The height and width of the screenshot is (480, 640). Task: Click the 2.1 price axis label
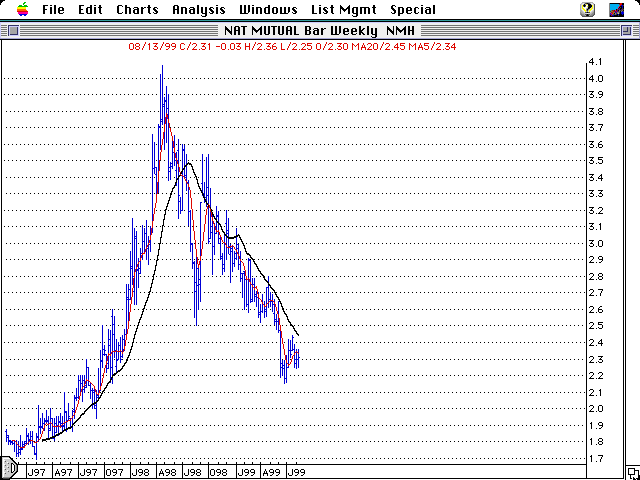click(595, 393)
